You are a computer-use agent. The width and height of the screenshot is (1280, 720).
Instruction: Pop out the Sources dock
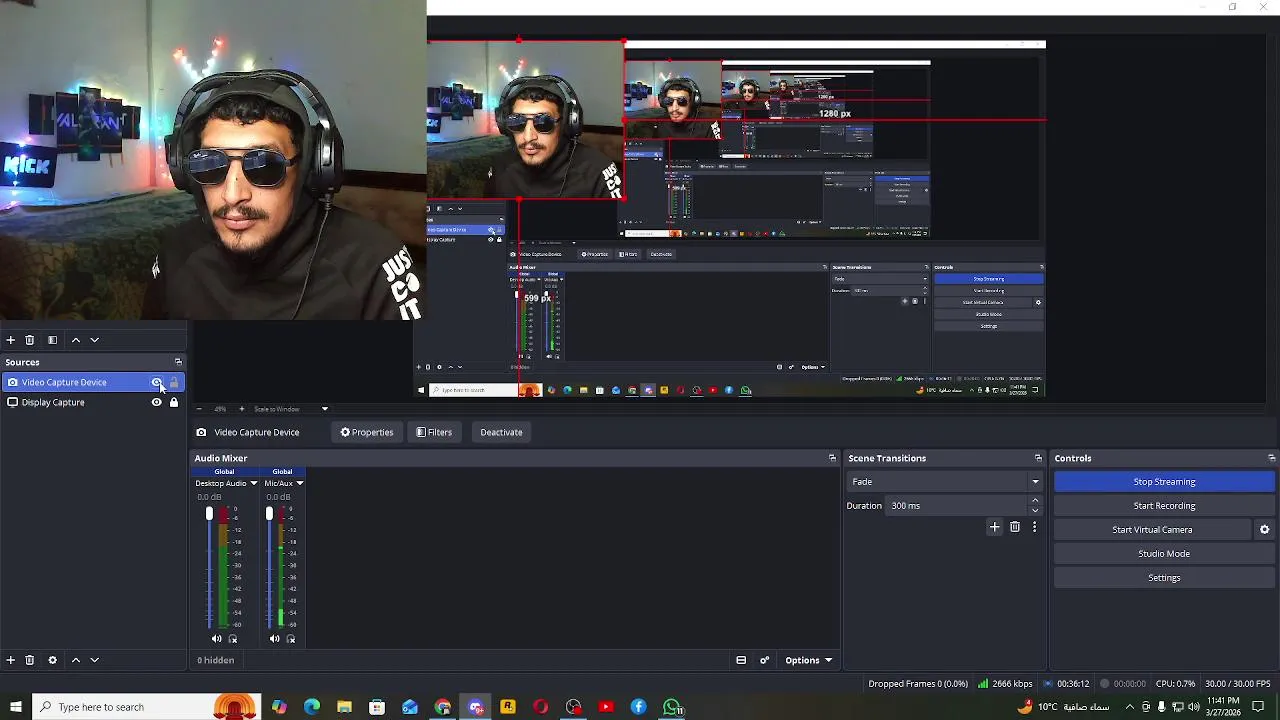pyautogui.click(x=178, y=362)
